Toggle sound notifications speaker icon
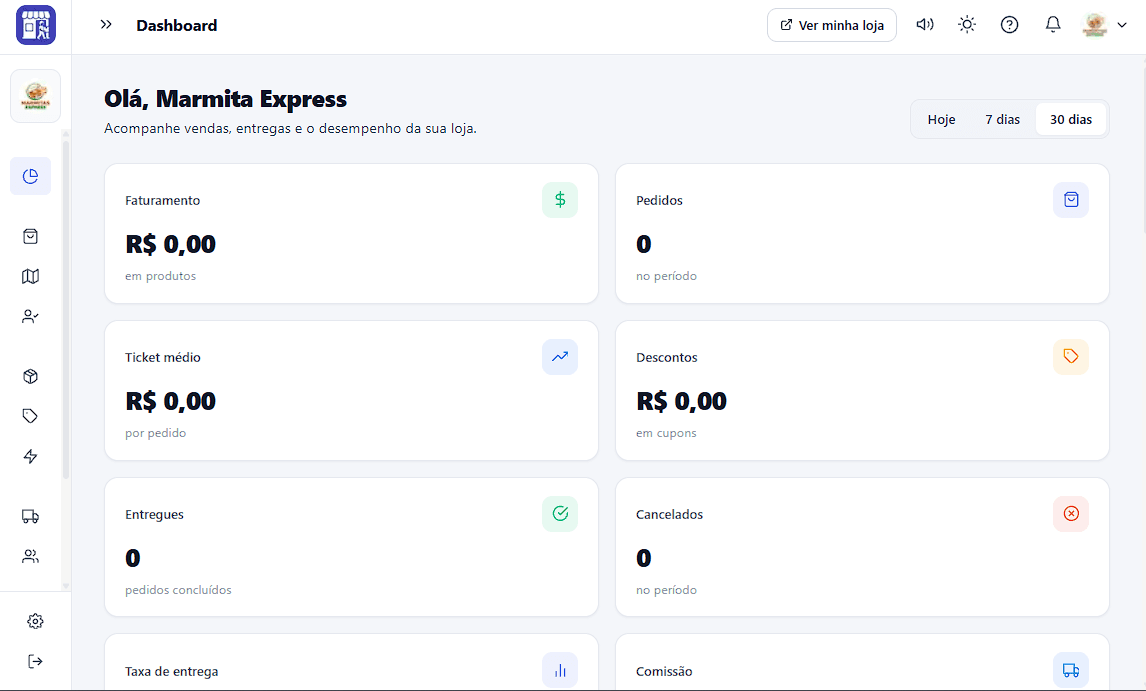The height and width of the screenshot is (691, 1146). pos(925,25)
